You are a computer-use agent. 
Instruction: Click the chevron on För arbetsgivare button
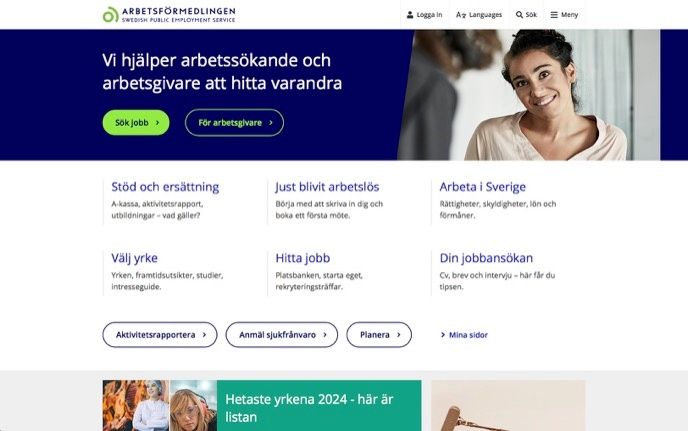[x=271, y=123]
